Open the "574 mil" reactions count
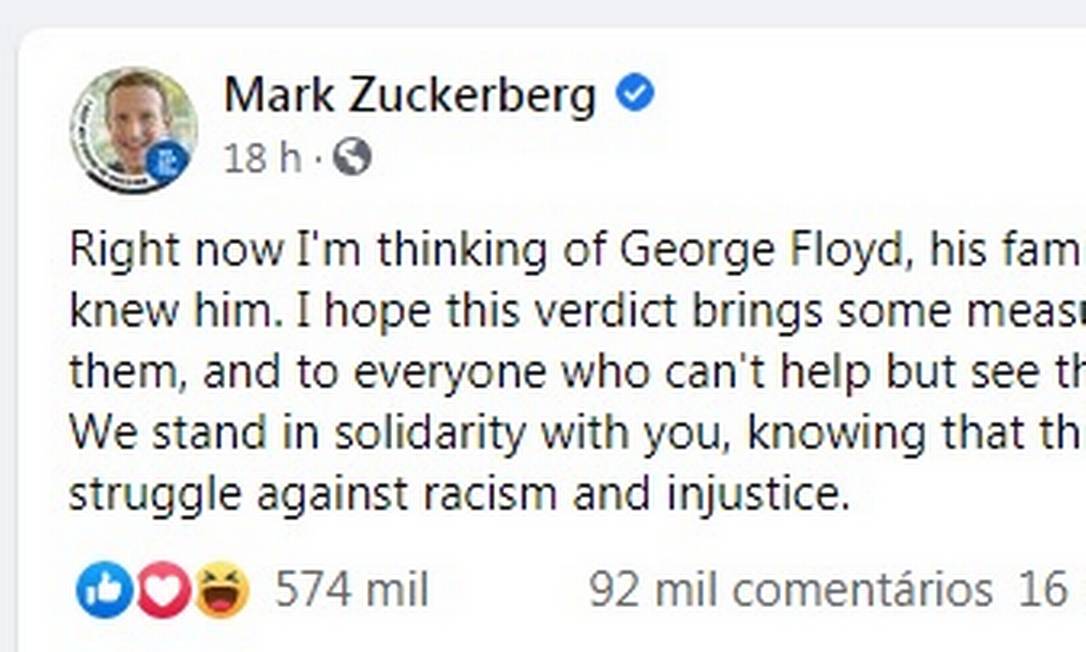The image size is (1086, 652). point(351,590)
